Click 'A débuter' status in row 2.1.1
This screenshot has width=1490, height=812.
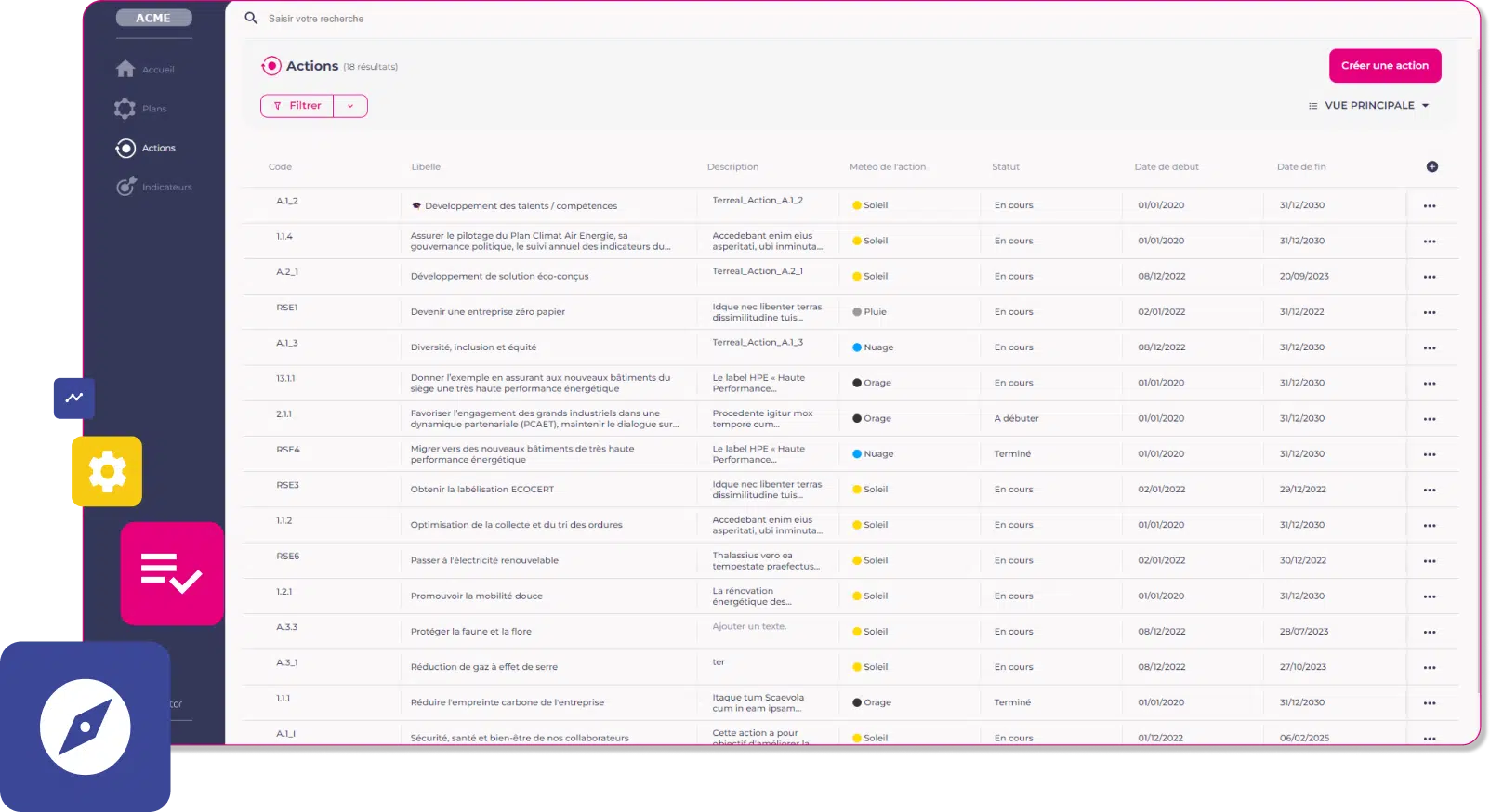(1016, 418)
